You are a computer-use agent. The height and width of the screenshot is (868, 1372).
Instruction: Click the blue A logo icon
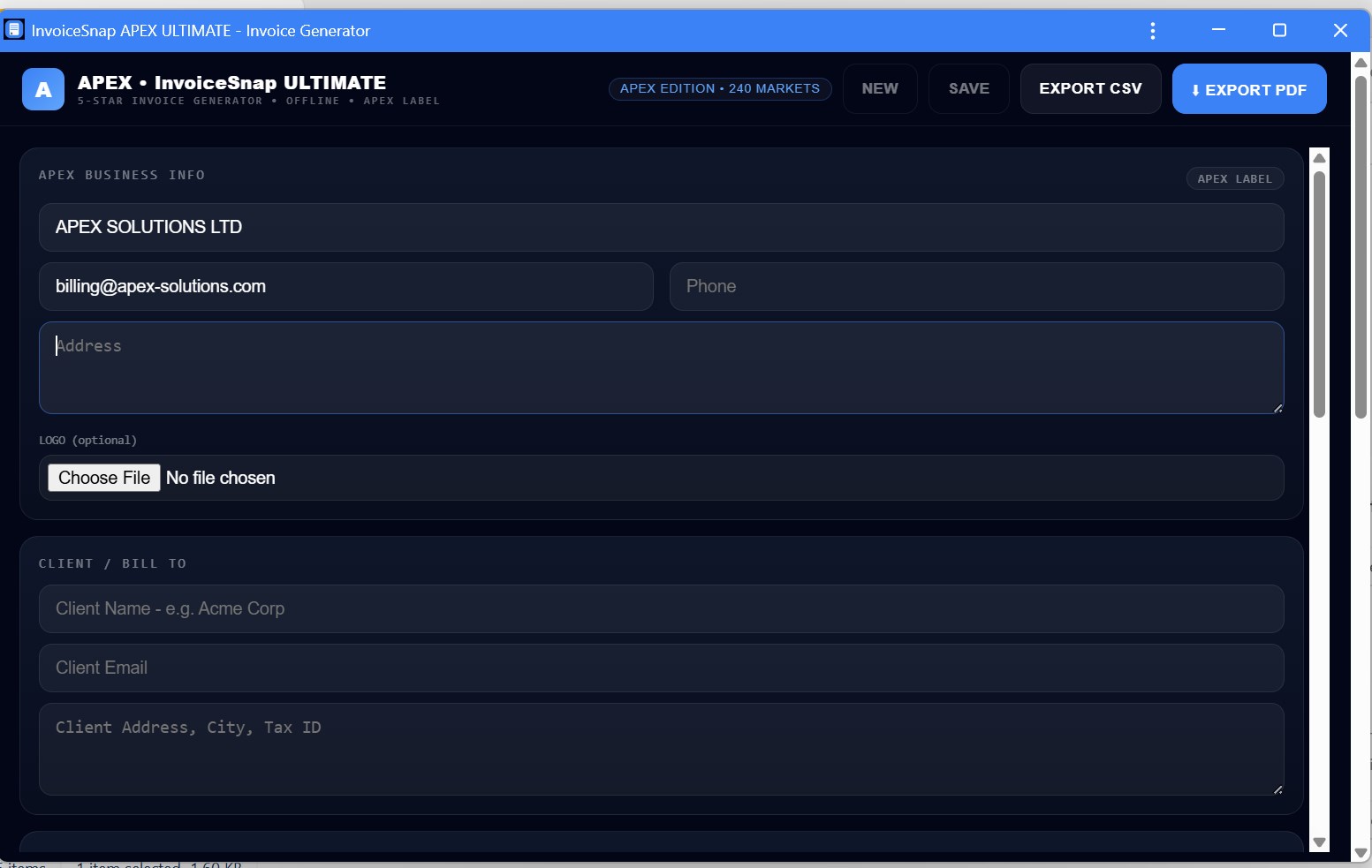(43, 89)
